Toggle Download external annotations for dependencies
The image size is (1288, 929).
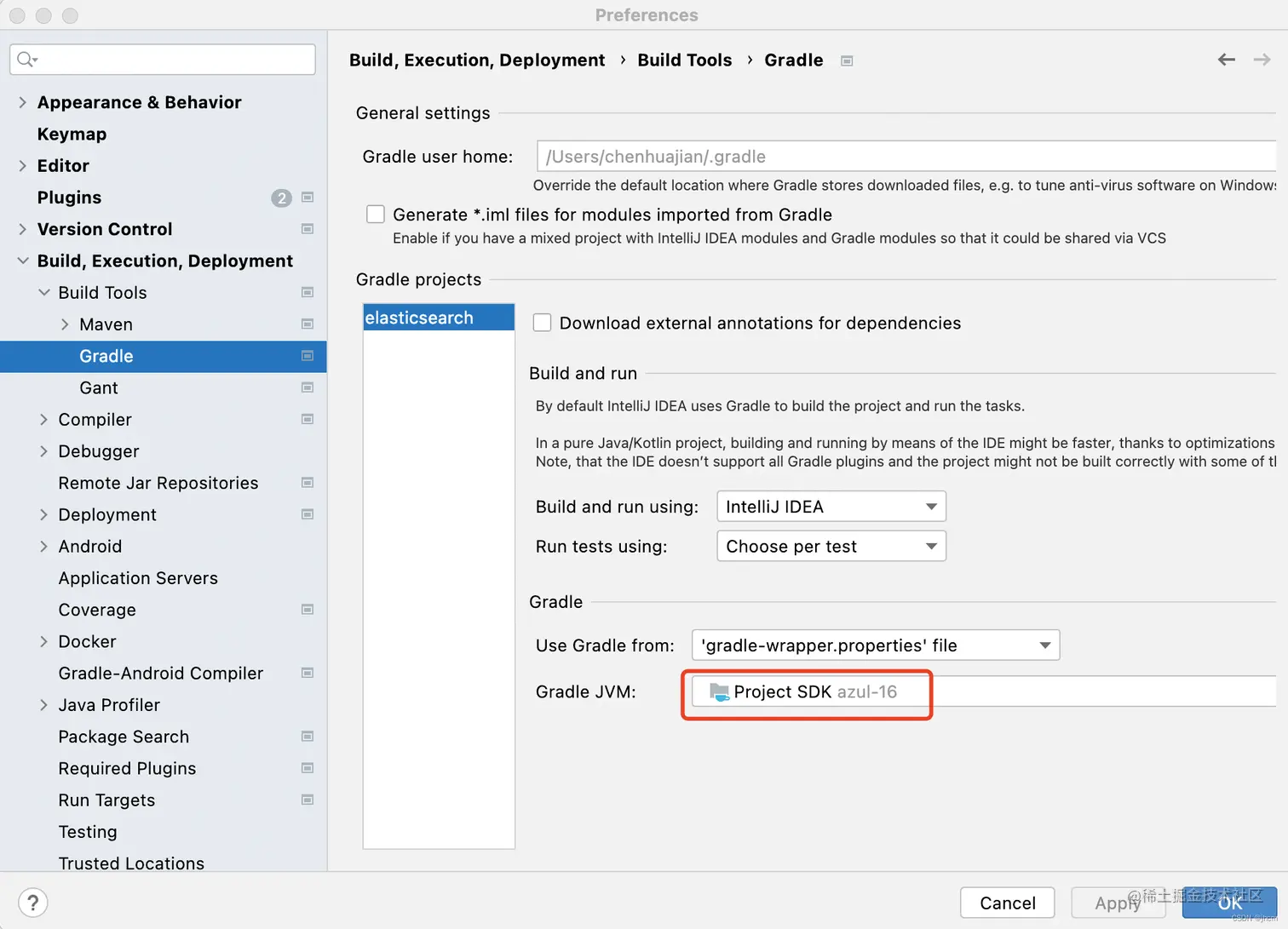[542, 323]
